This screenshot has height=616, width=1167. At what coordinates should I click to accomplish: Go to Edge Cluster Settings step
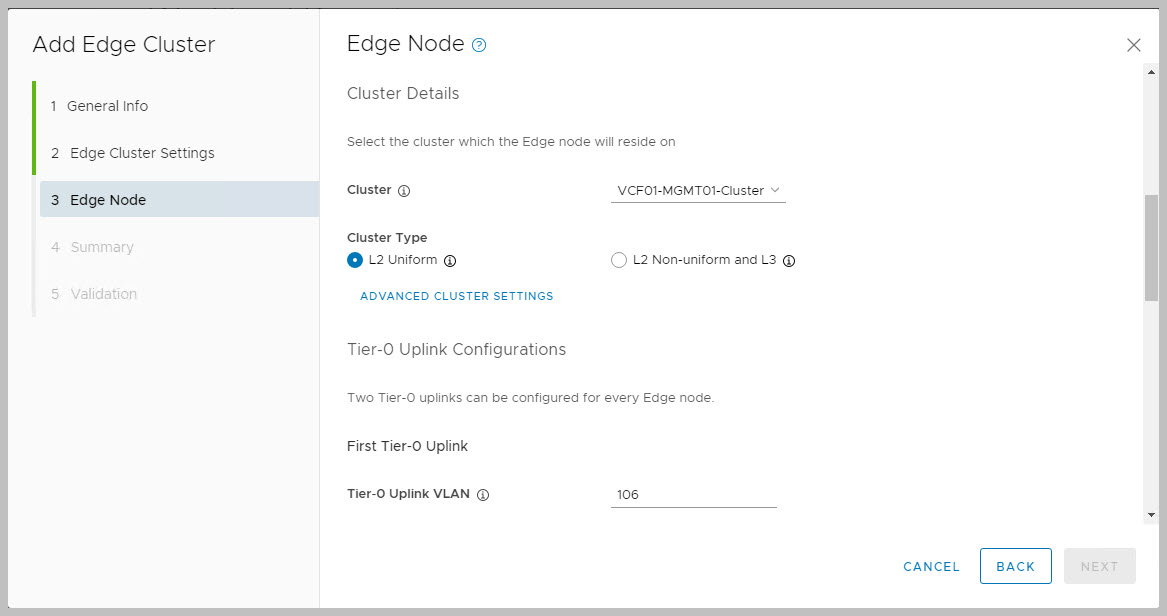coord(142,153)
